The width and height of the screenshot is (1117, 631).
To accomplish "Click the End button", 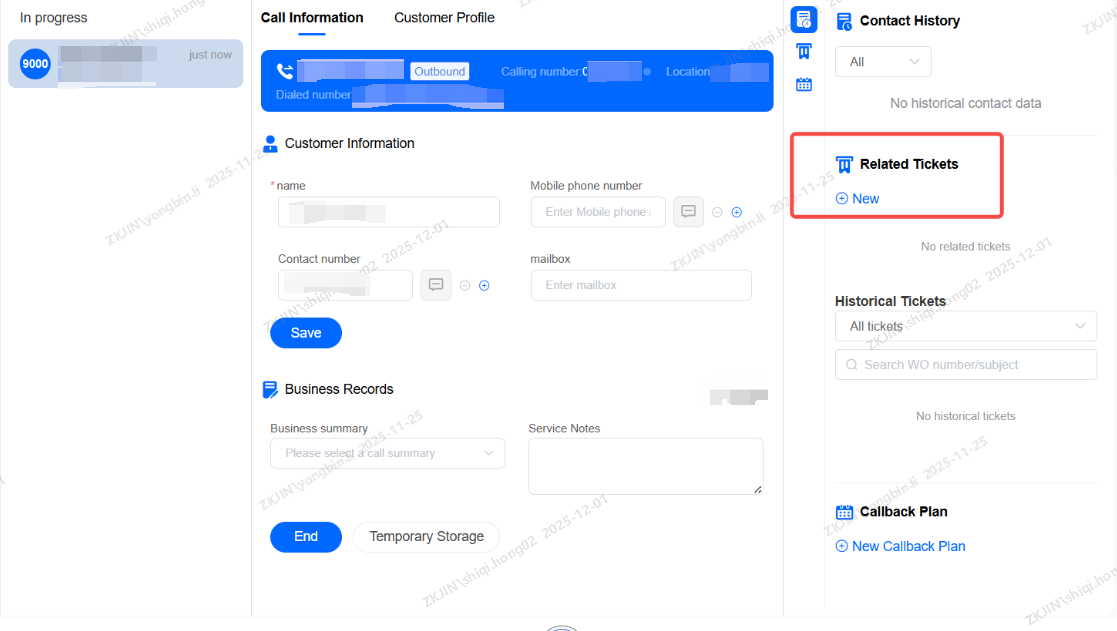I will (x=306, y=537).
